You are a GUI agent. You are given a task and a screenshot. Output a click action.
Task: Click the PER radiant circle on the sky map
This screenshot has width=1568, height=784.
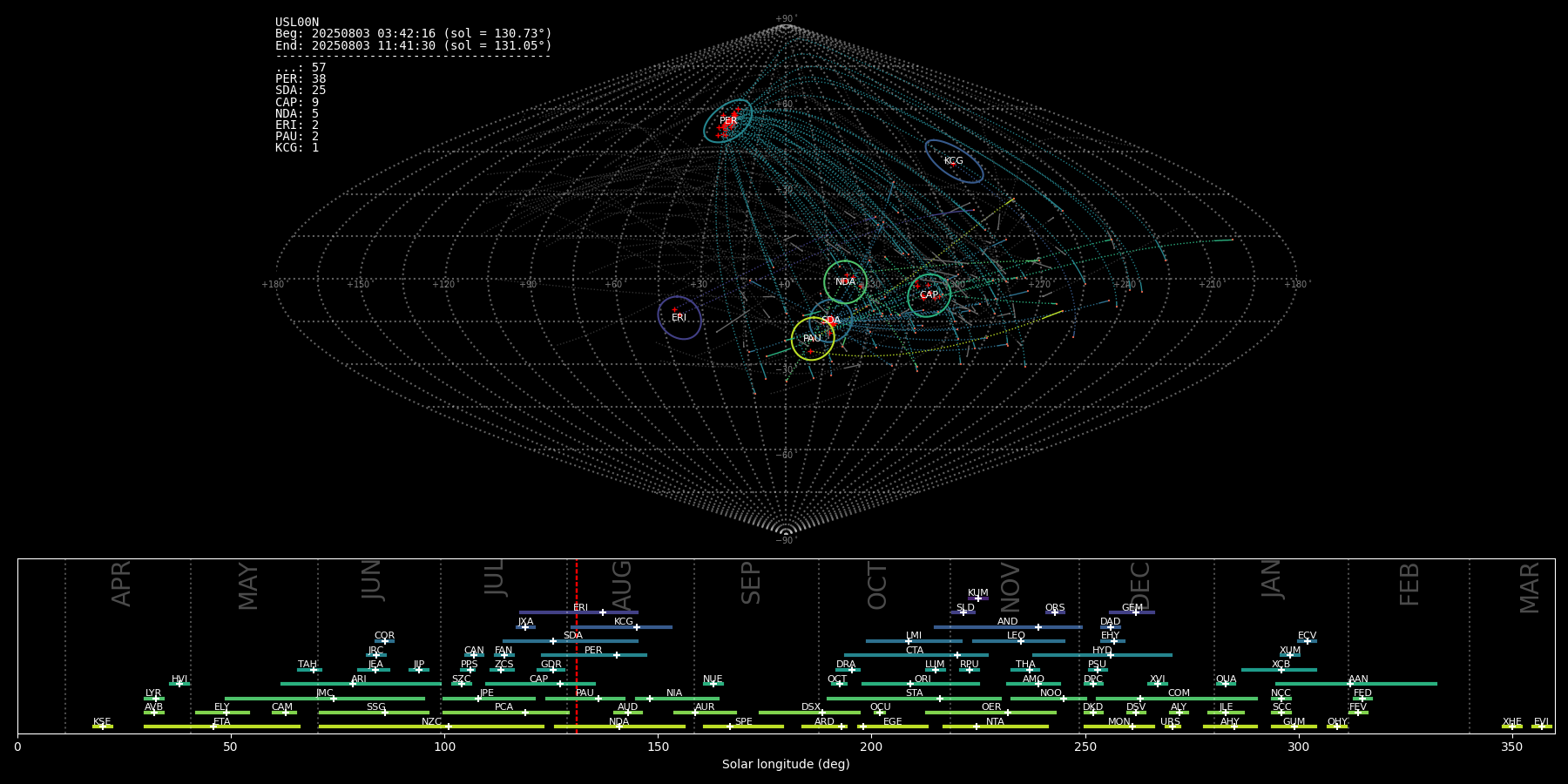coord(728,120)
